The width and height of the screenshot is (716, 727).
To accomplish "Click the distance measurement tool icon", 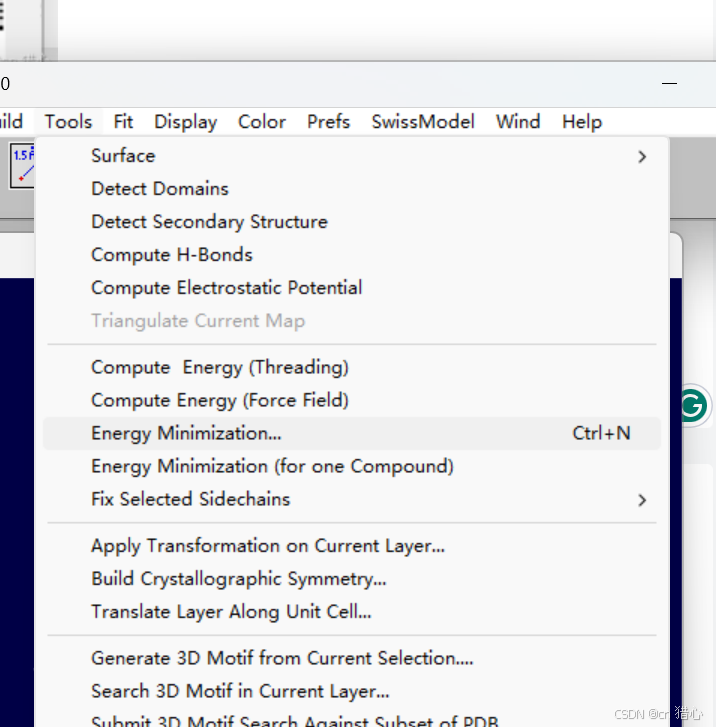I will click(22, 166).
